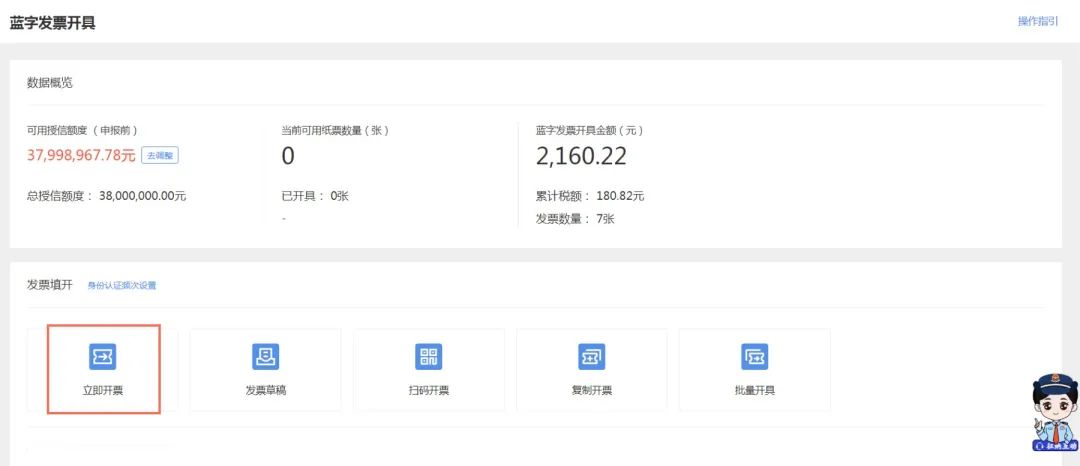Click the 2,160.22 invoice amount figure
This screenshot has width=1080, height=466.
click(x=581, y=156)
